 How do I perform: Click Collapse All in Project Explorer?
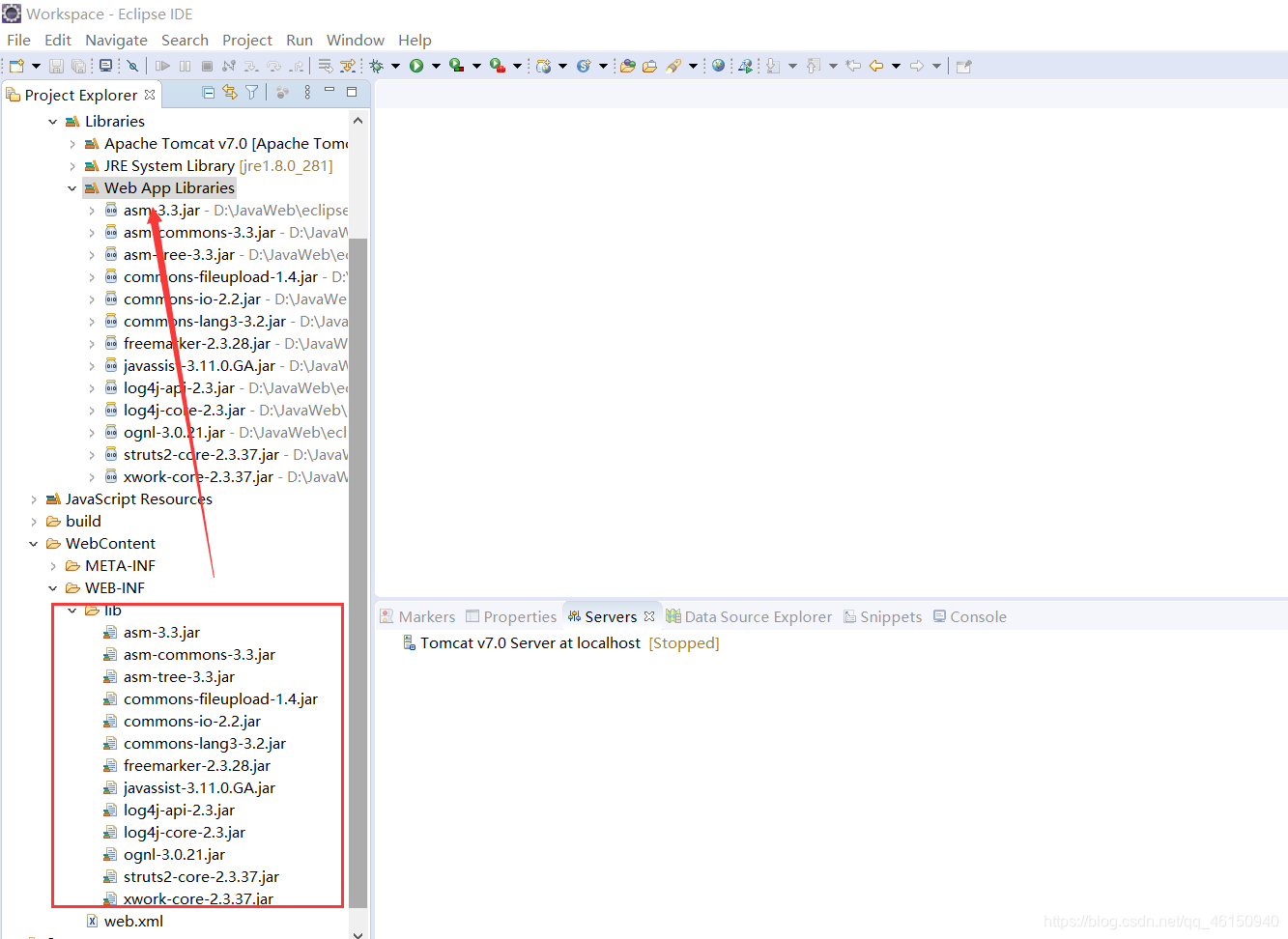click(x=208, y=92)
